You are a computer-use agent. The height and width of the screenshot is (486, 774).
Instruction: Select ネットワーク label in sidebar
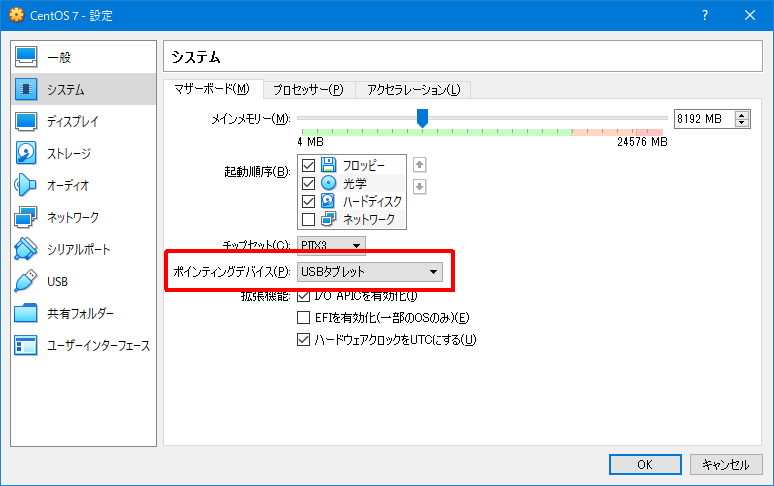pyautogui.click(x=73, y=218)
